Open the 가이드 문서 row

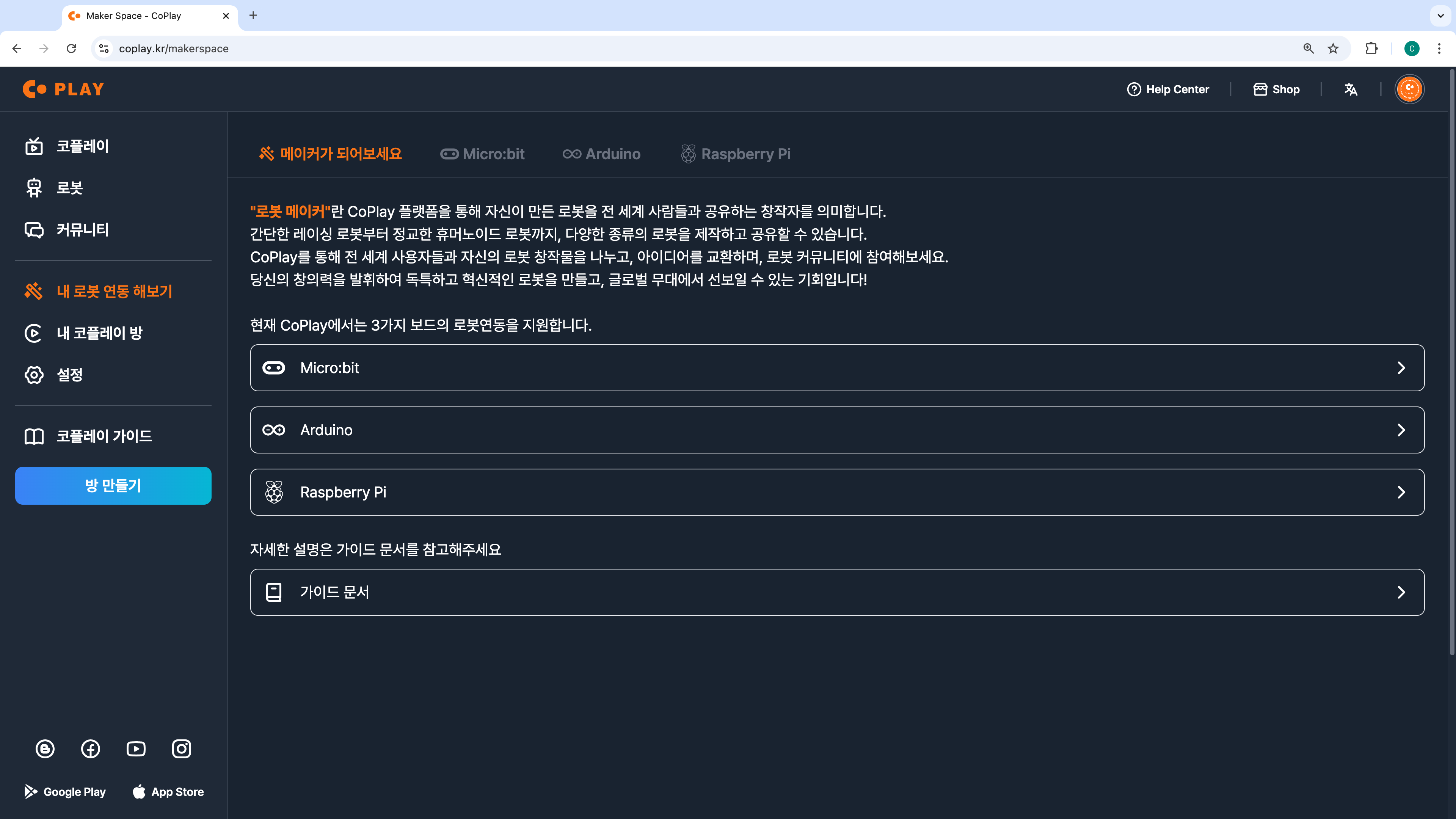[837, 592]
